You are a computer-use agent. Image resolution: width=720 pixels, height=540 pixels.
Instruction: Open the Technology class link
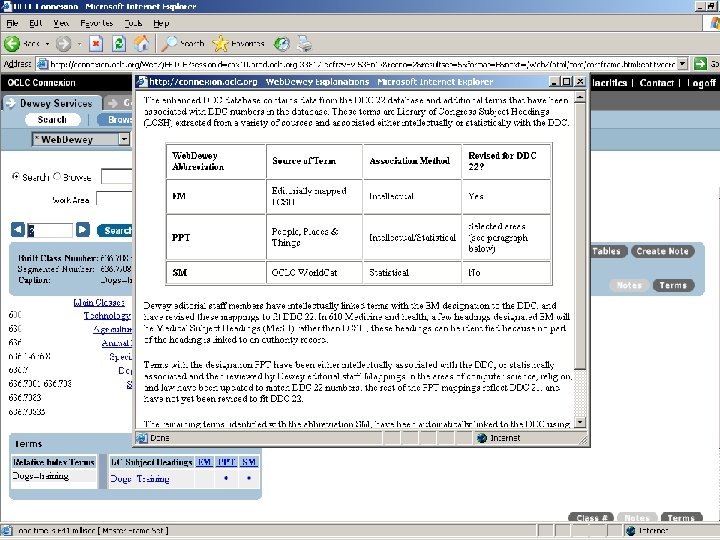click(x=107, y=315)
